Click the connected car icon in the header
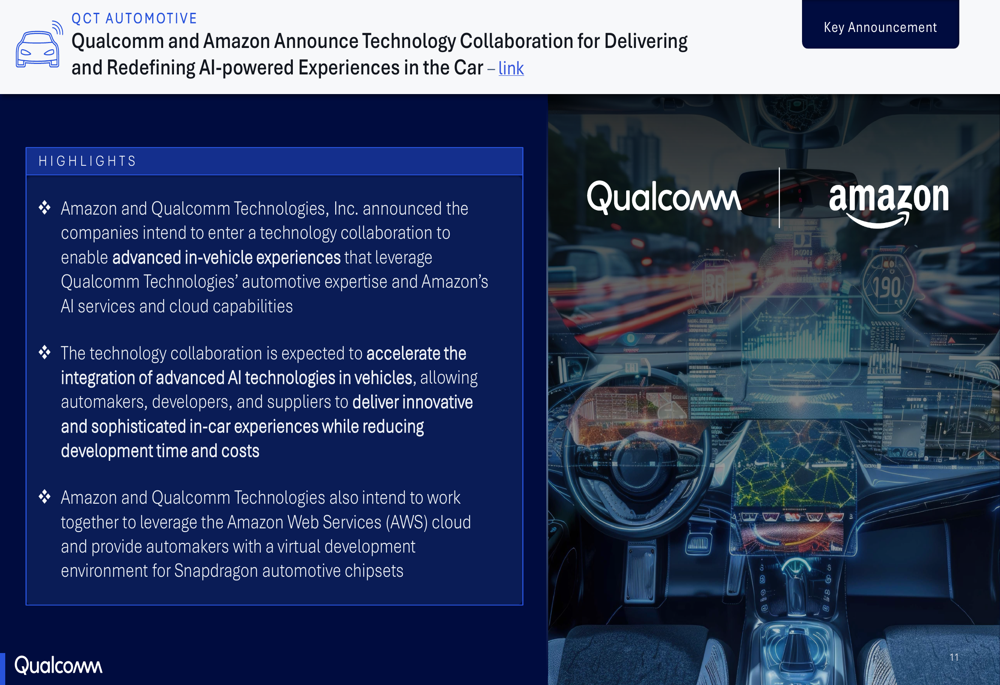Viewport: 1000px width, 685px height. (39, 45)
